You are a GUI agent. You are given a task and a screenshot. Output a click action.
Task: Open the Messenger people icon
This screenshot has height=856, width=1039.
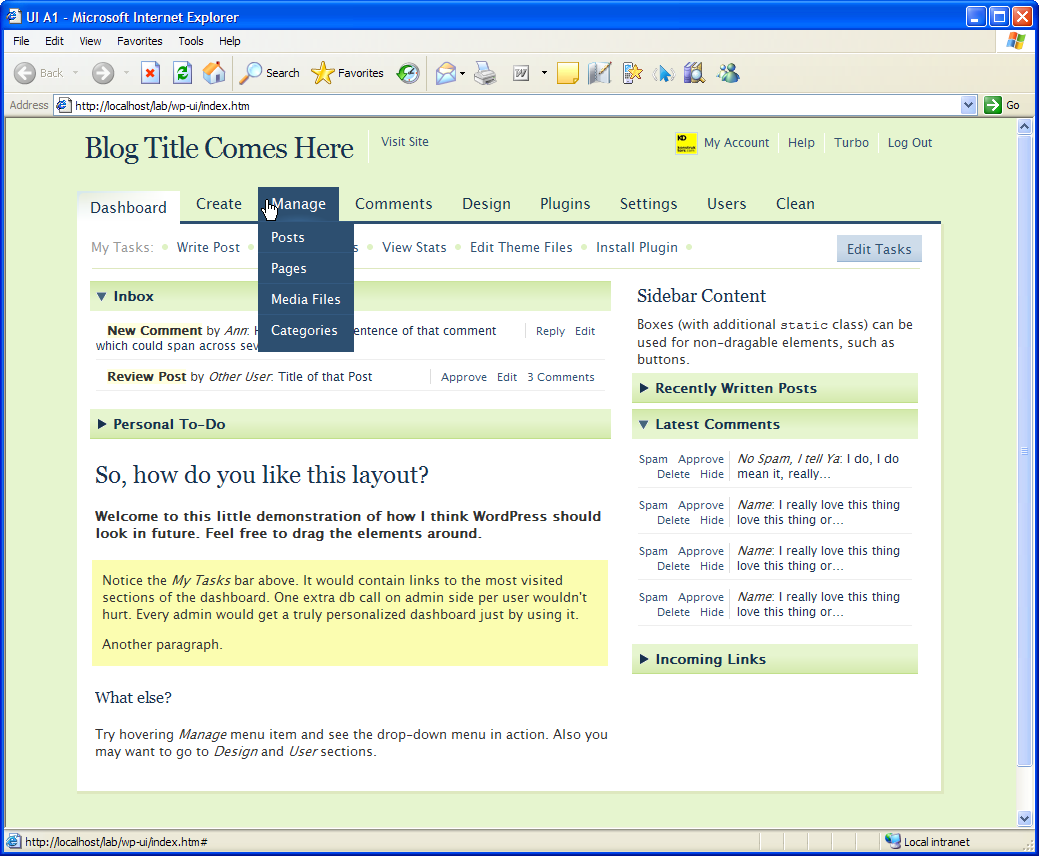tap(728, 73)
